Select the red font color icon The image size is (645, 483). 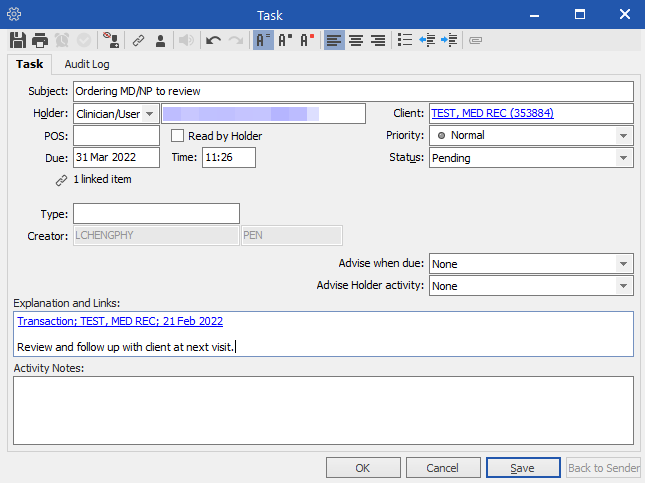[x=308, y=41]
